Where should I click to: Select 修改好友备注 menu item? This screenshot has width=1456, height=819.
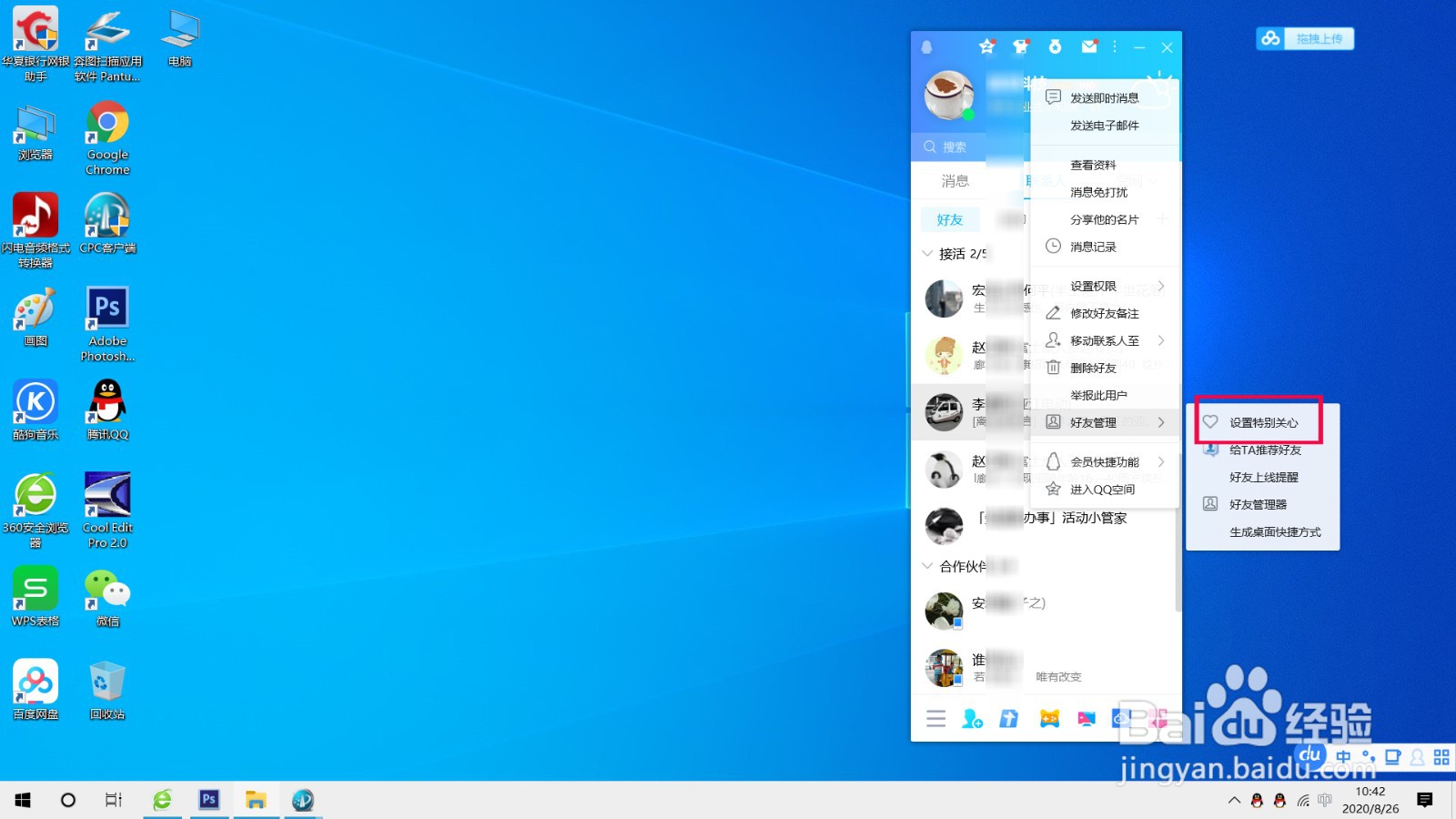coord(1105,313)
